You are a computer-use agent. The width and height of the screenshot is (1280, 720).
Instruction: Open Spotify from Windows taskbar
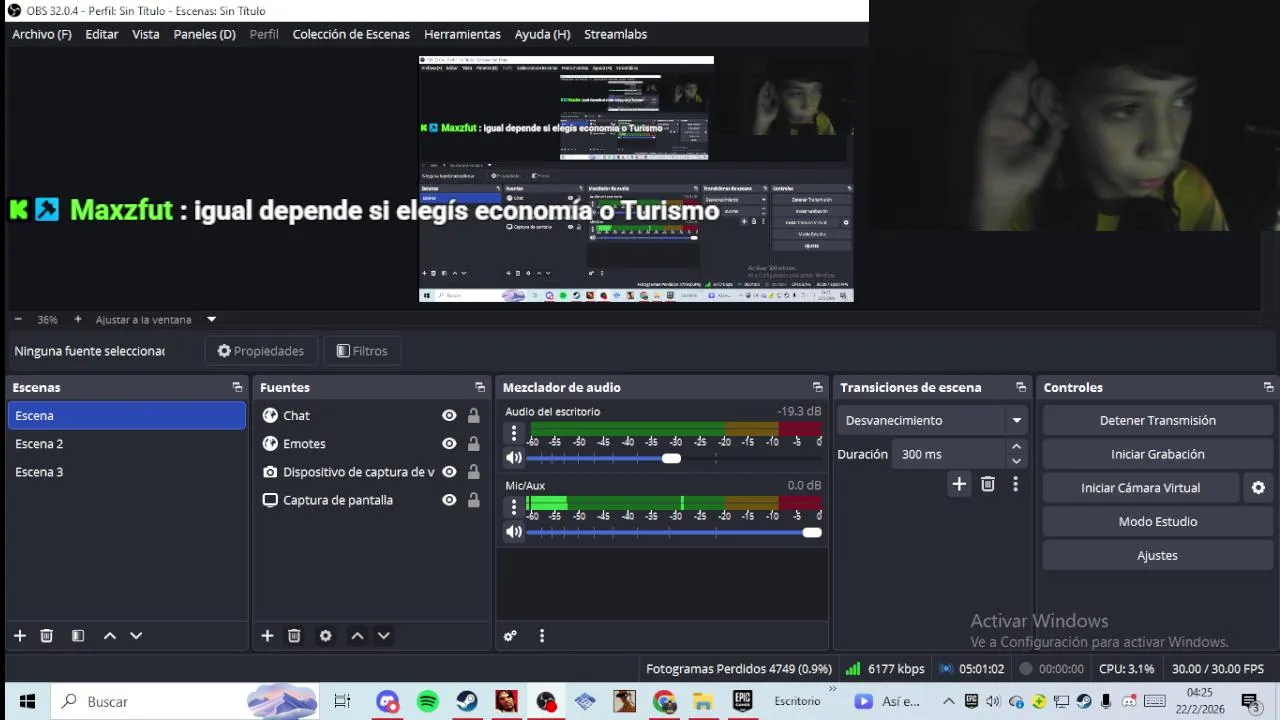427,702
